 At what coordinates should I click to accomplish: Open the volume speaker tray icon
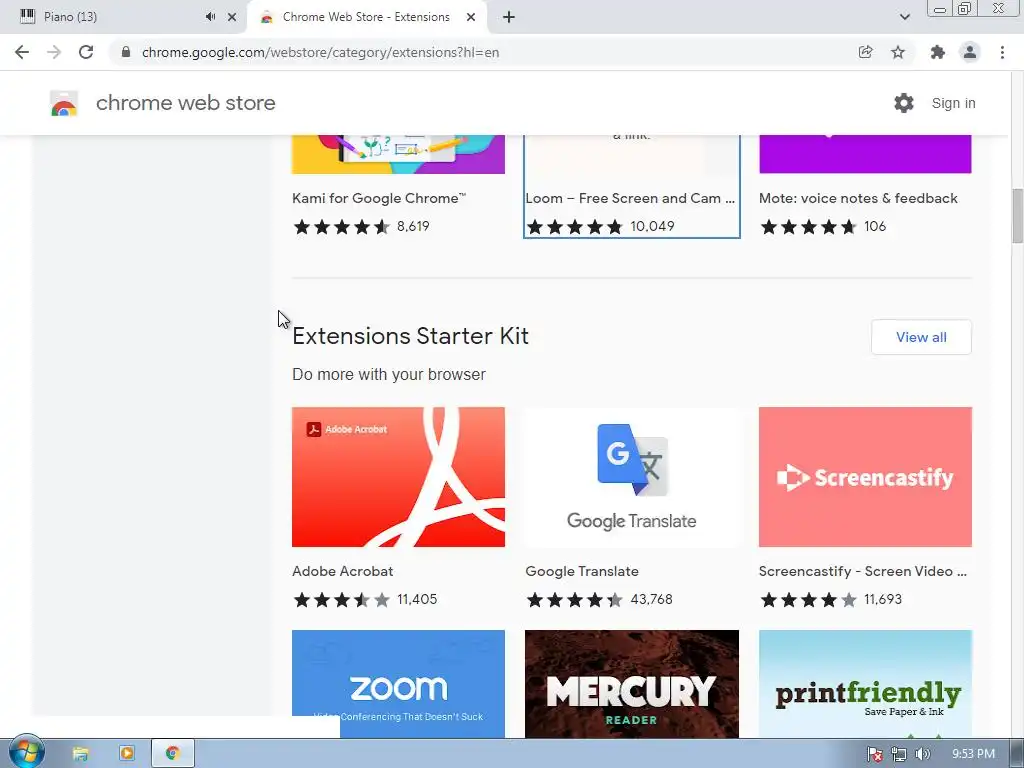923,754
